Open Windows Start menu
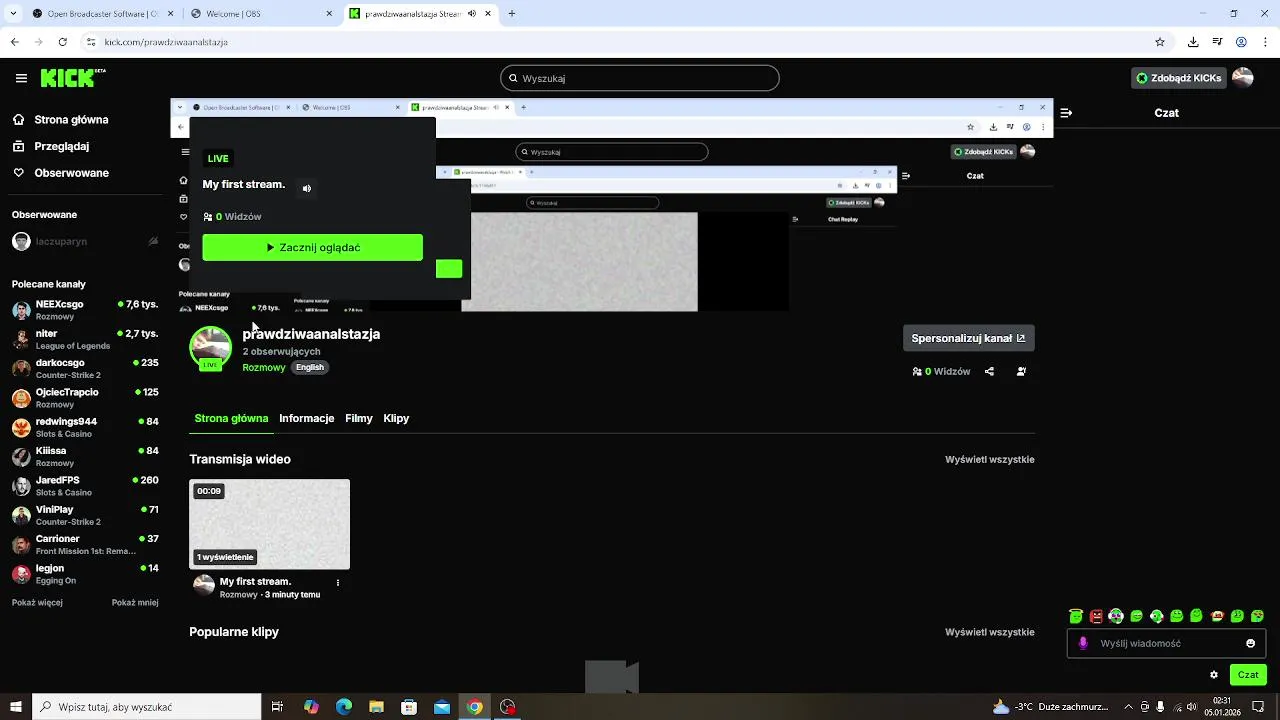Image resolution: width=1280 pixels, height=720 pixels. [15, 707]
